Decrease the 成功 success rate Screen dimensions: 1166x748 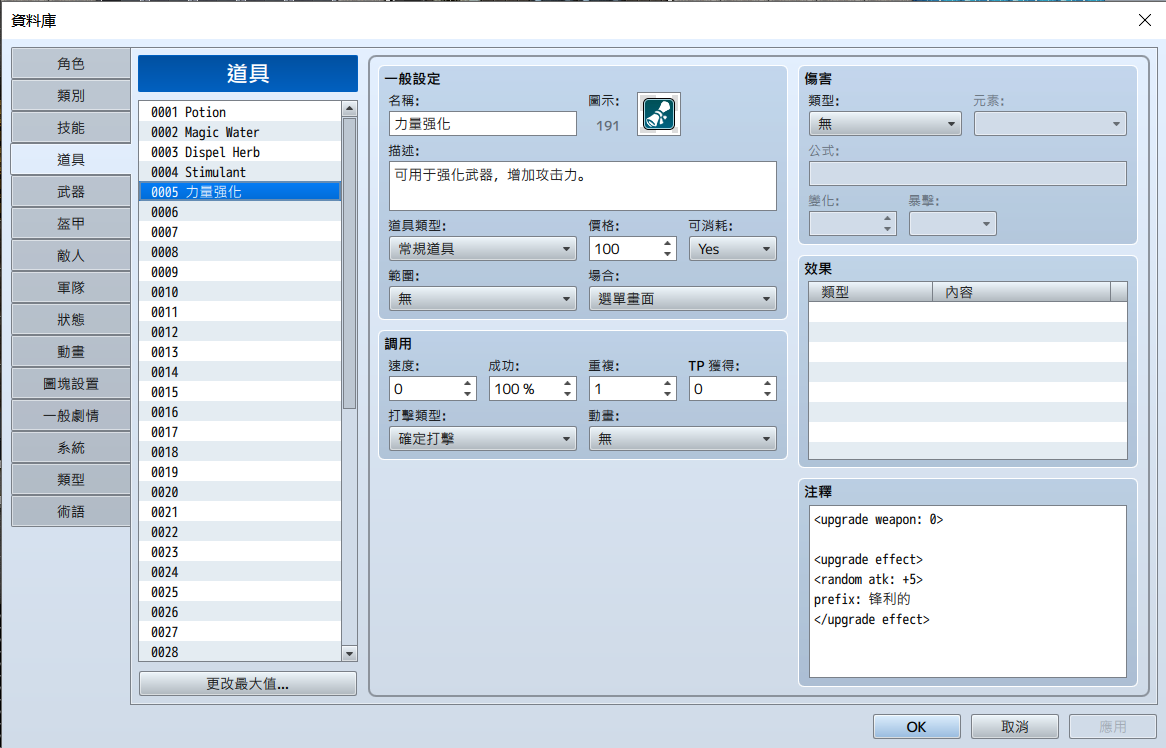click(x=567, y=394)
